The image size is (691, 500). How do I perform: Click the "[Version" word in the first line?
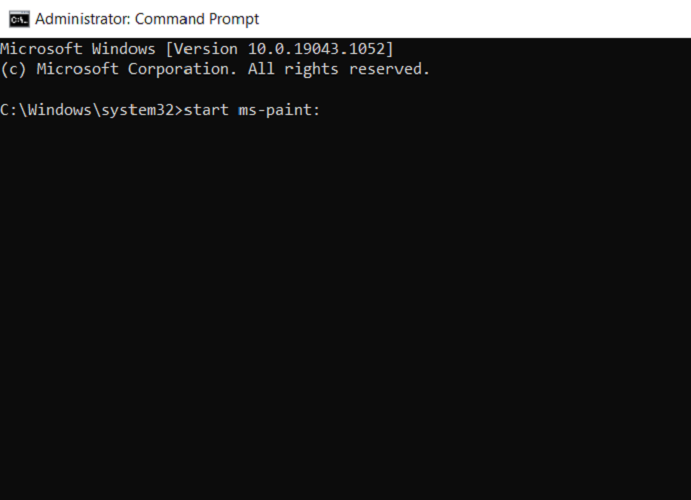(x=202, y=49)
